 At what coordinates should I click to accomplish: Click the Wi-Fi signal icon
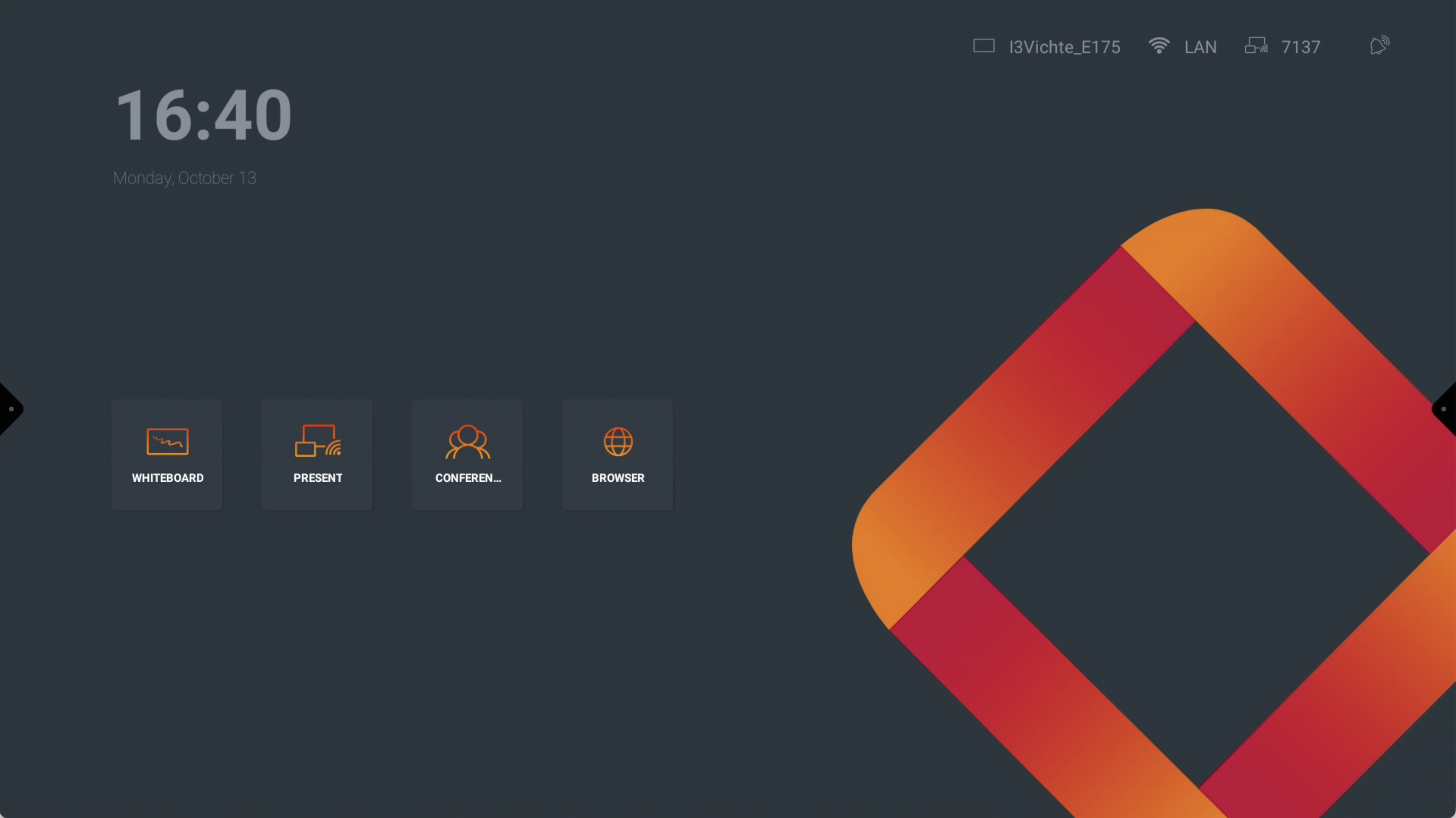click(x=1159, y=46)
